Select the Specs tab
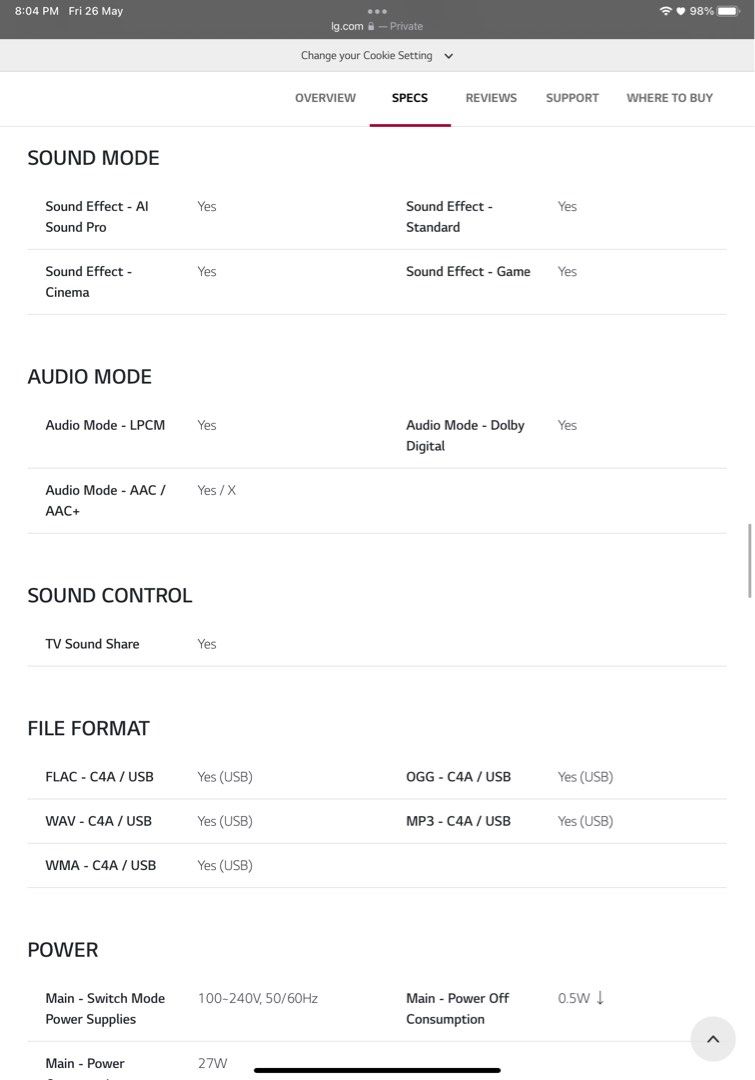The height and width of the screenshot is (1080, 755). pyautogui.click(x=410, y=98)
